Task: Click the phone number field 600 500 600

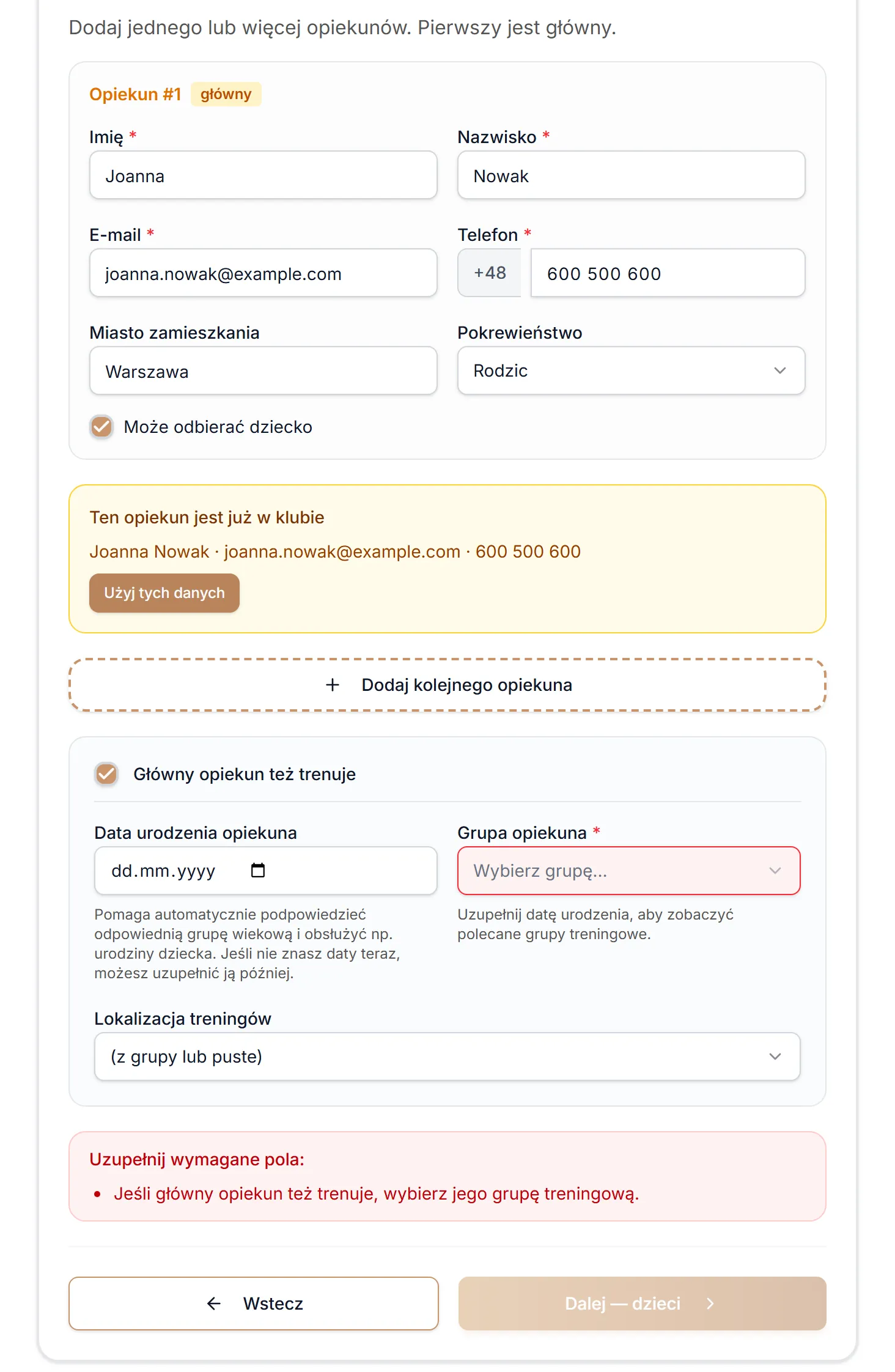Action: click(668, 273)
